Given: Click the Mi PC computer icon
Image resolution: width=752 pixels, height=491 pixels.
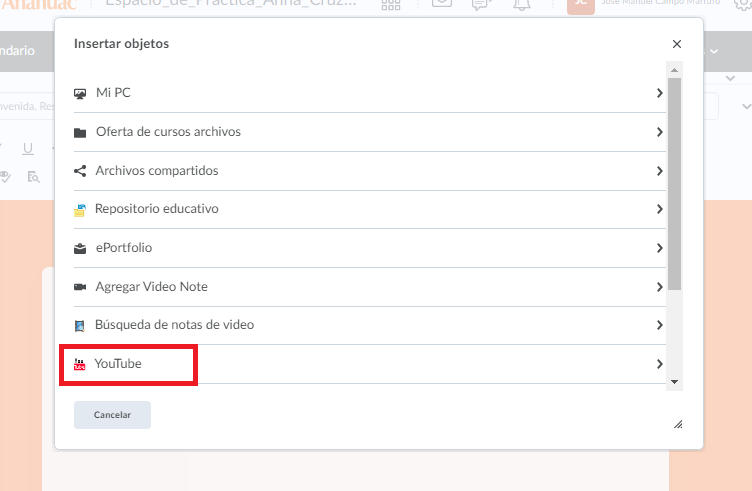Looking at the screenshot, I should coord(80,93).
